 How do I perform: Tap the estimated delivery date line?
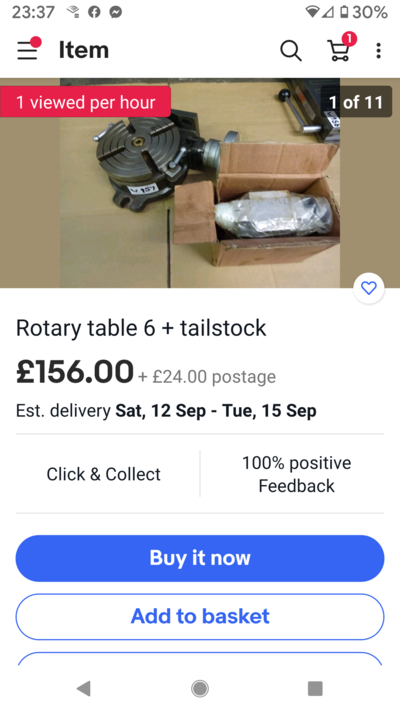pos(166,410)
